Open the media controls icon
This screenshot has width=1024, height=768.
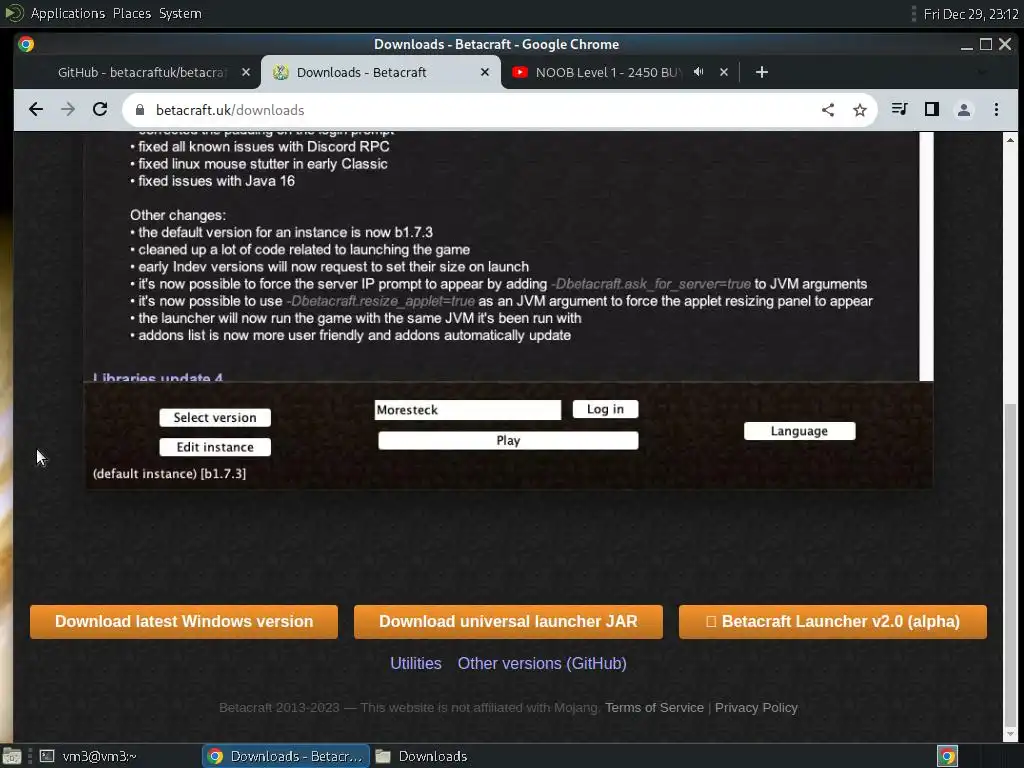900,110
